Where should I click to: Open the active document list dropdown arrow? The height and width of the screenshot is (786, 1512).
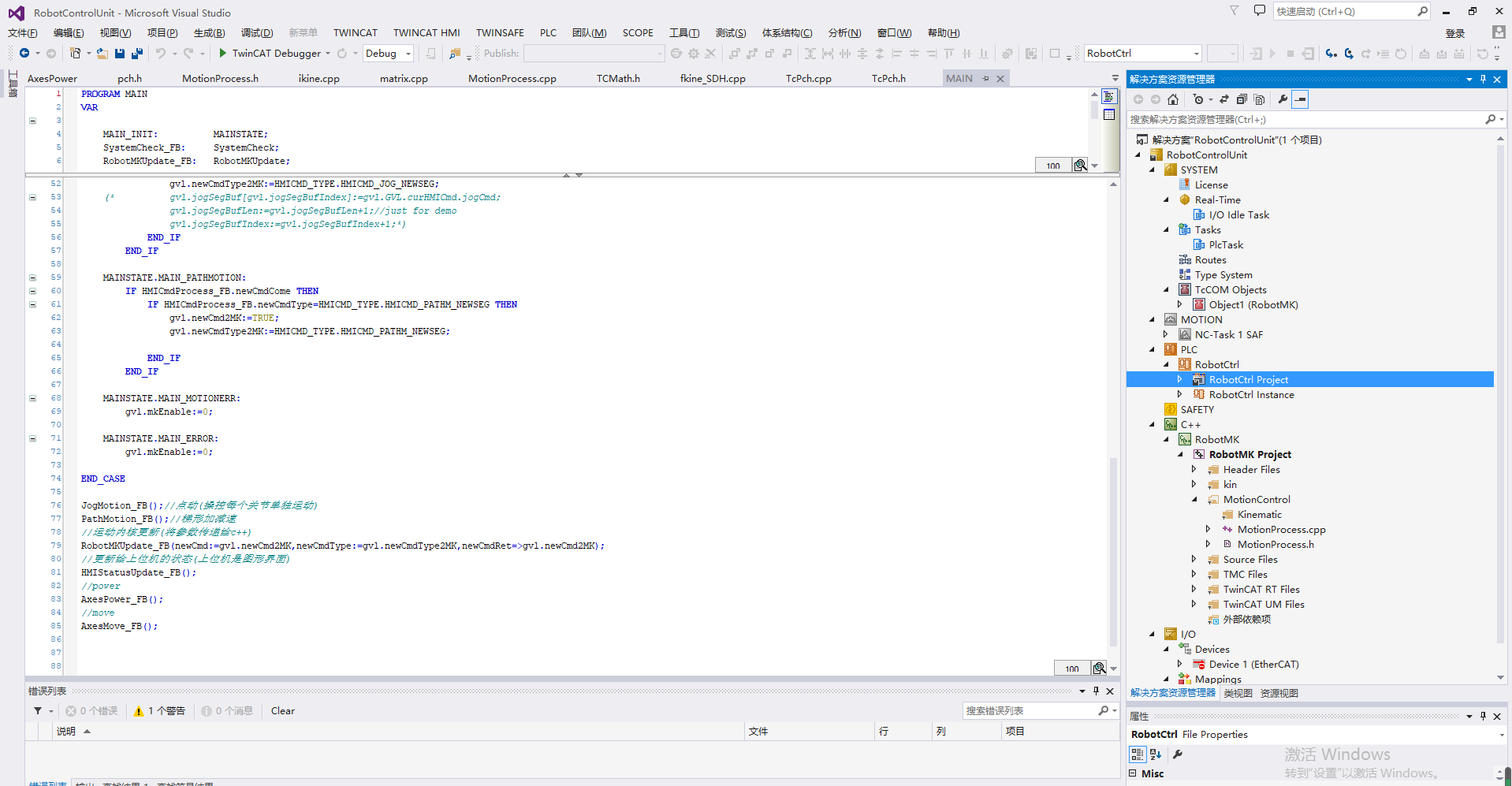click(x=1115, y=78)
